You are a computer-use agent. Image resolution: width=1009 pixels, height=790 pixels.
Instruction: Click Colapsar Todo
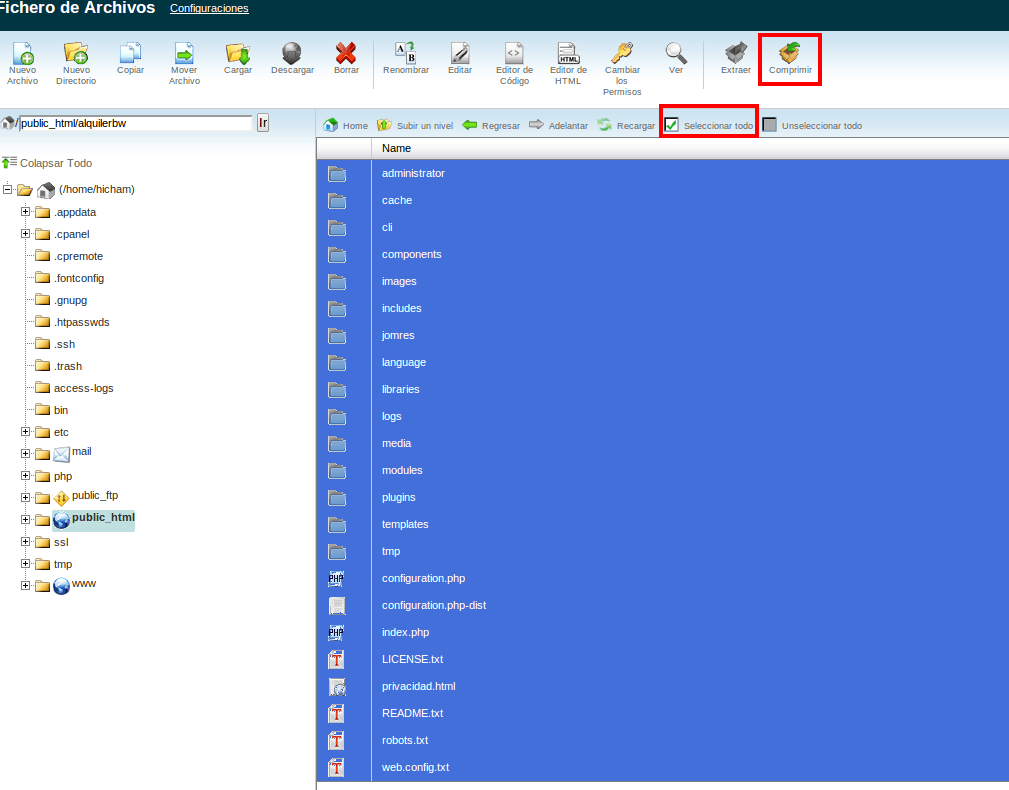click(x=48, y=163)
